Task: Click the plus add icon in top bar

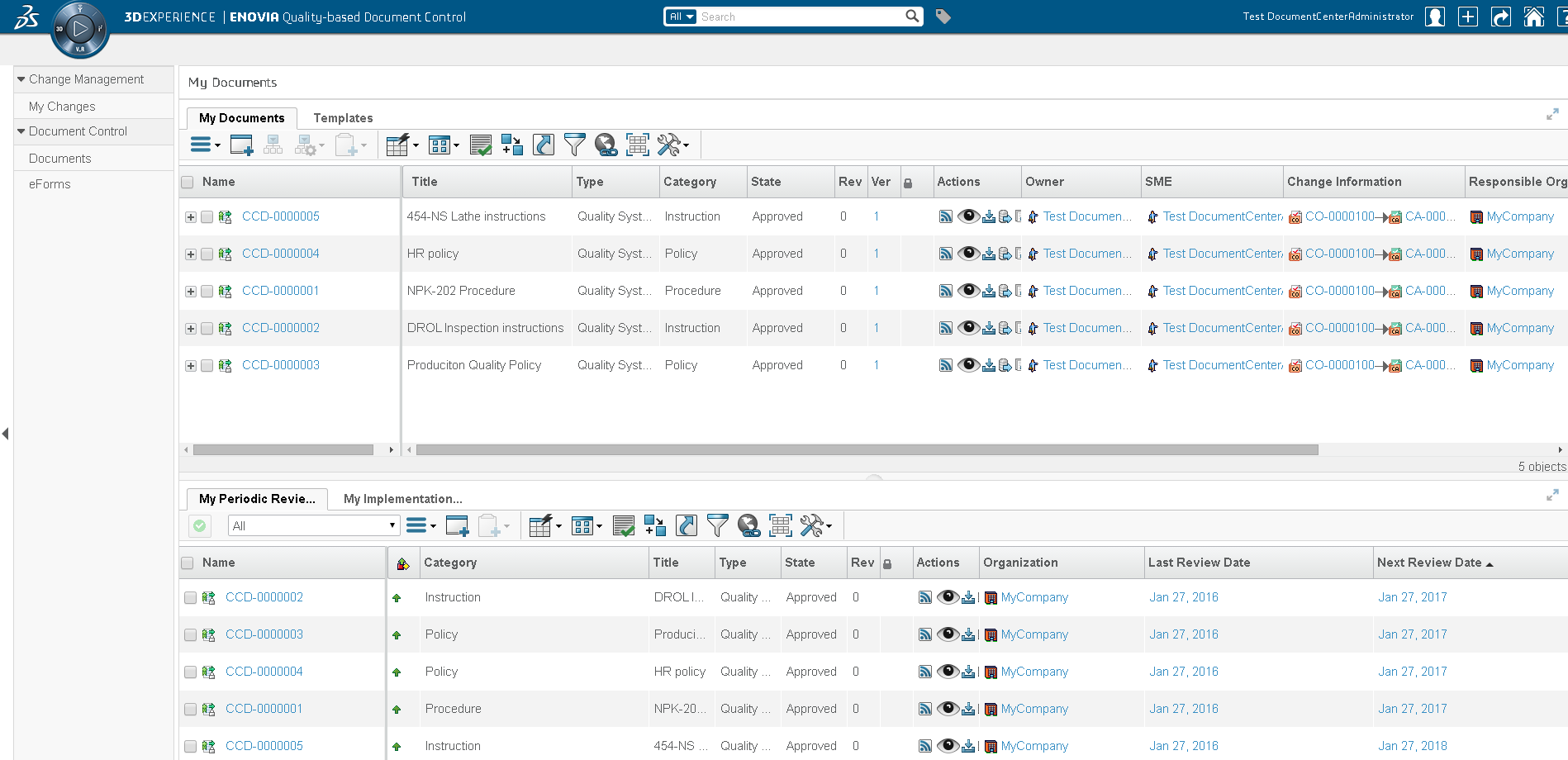Action: click(1467, 17)
